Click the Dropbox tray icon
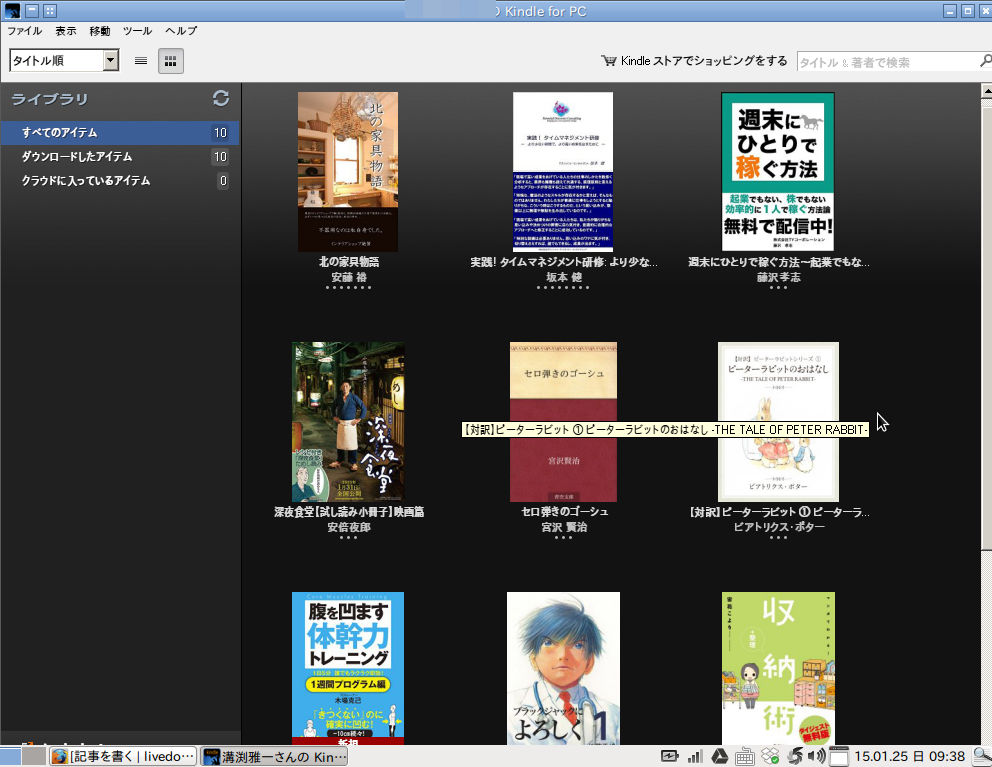 (770, 756)
